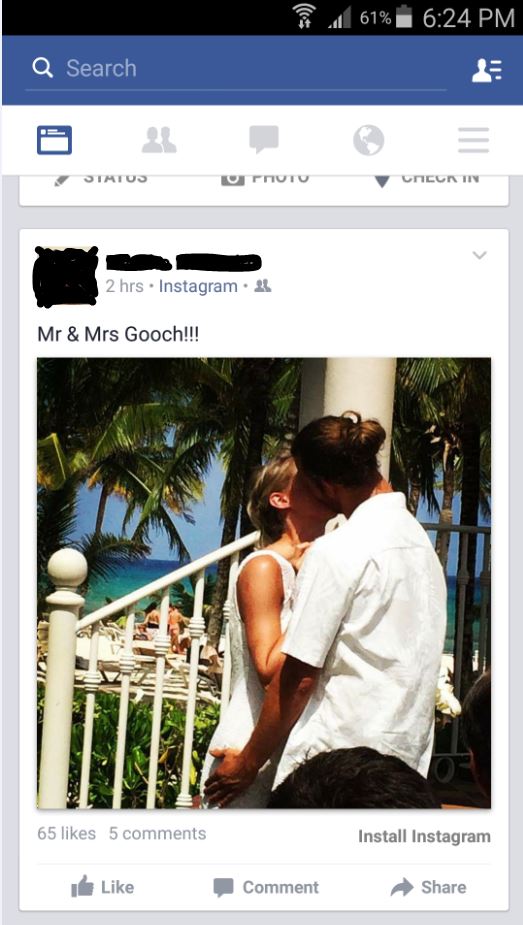Tap the magnifying glass search icon
The image size is (523, 925).
tap(42, 68)
